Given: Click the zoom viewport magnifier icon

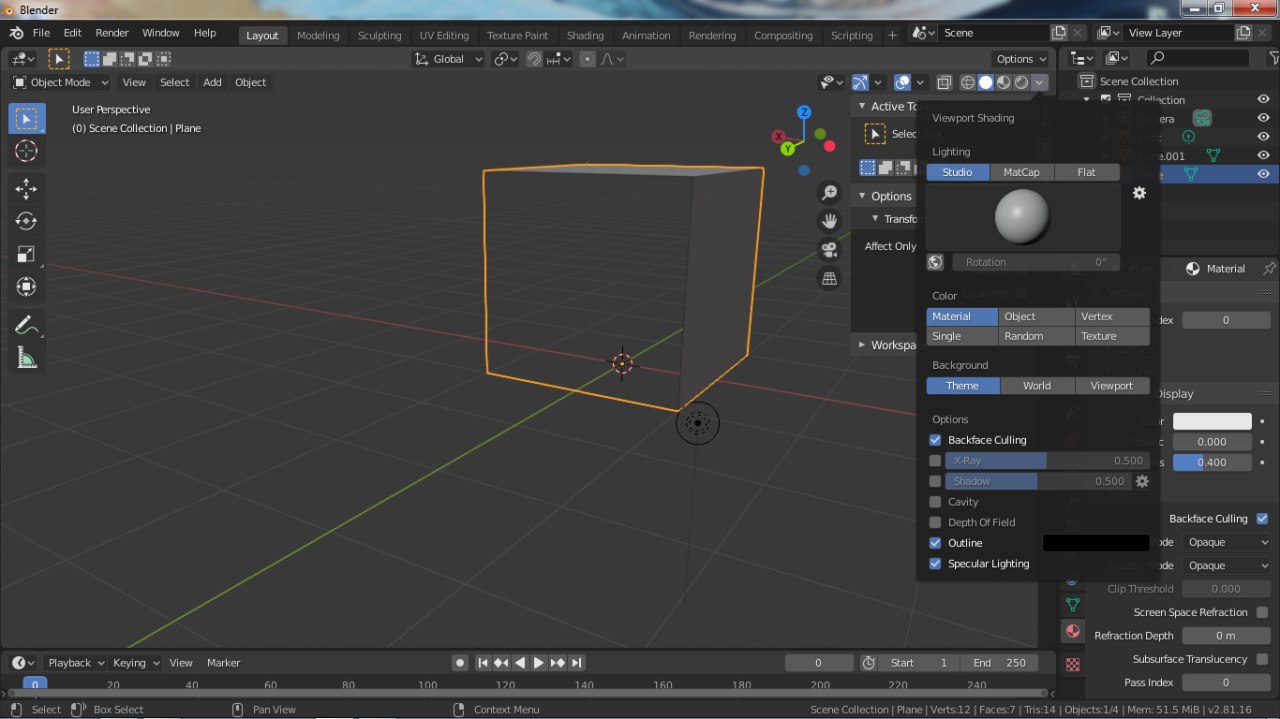Looking at the screenshot, I should click(x=829, y=193).
